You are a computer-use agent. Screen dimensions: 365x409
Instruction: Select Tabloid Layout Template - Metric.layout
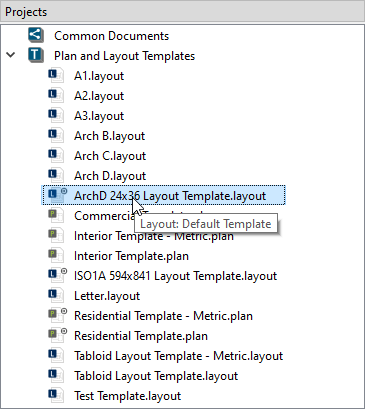[x=178, y=356]
